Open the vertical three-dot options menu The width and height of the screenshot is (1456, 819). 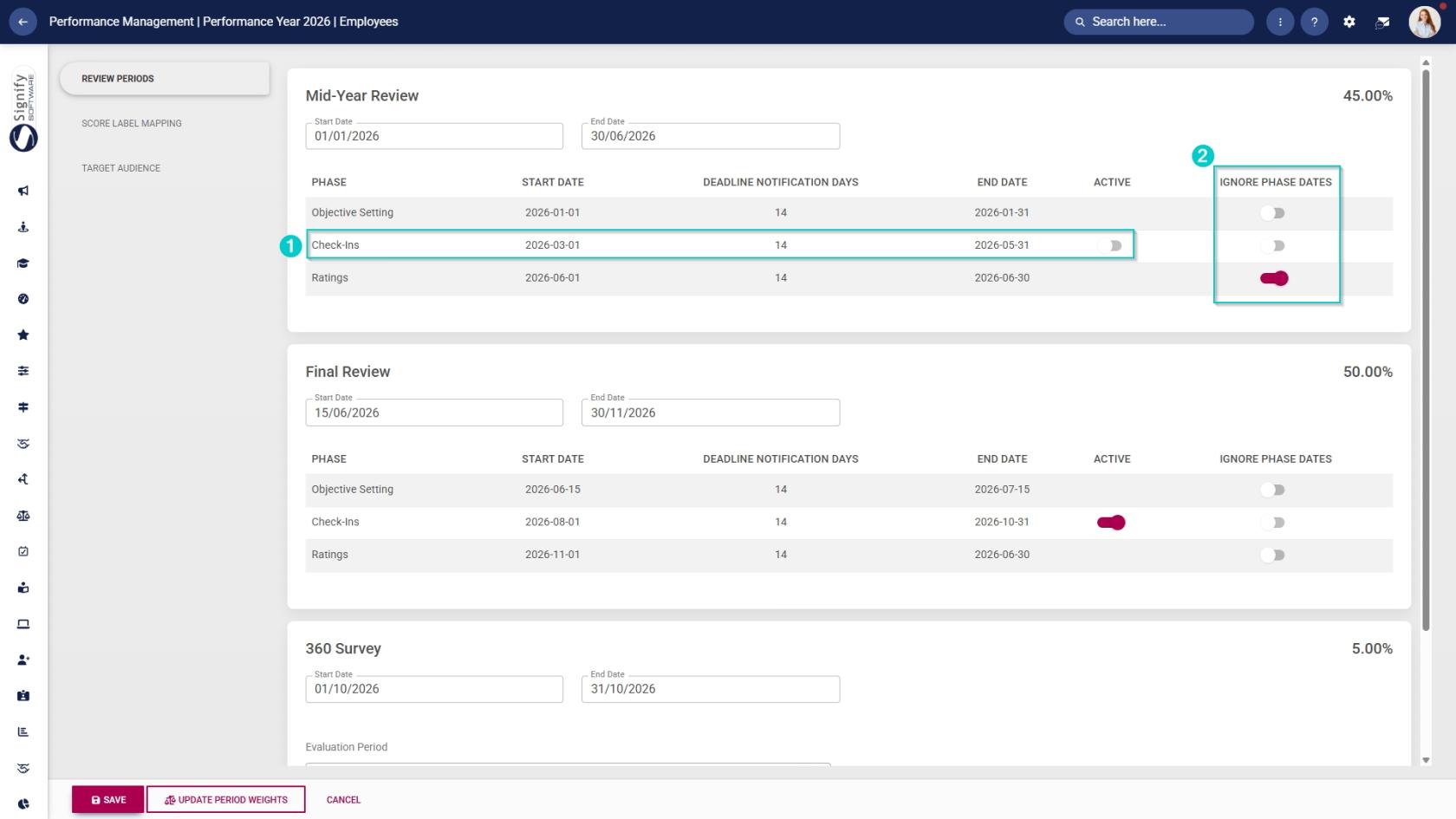pos(1280,22)
